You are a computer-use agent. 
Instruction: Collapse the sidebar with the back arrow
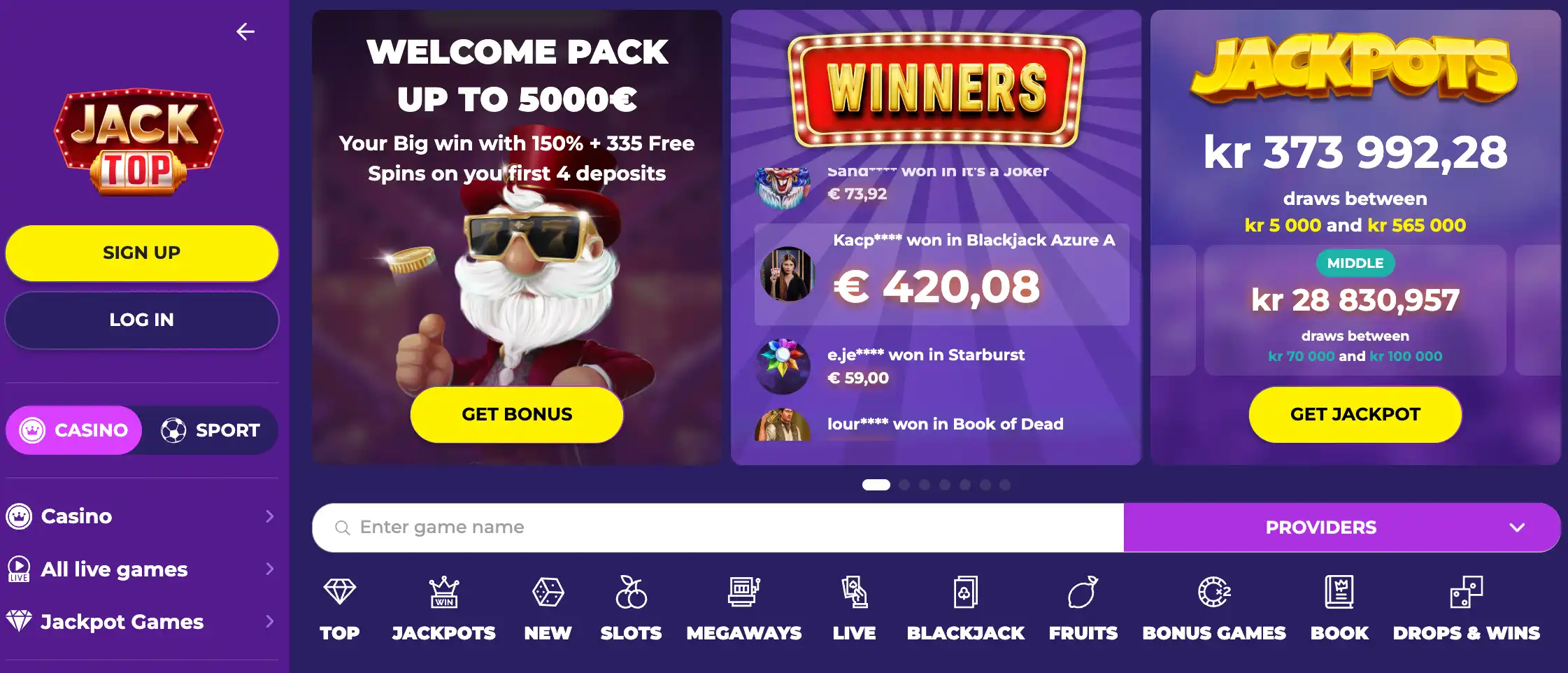245,31
